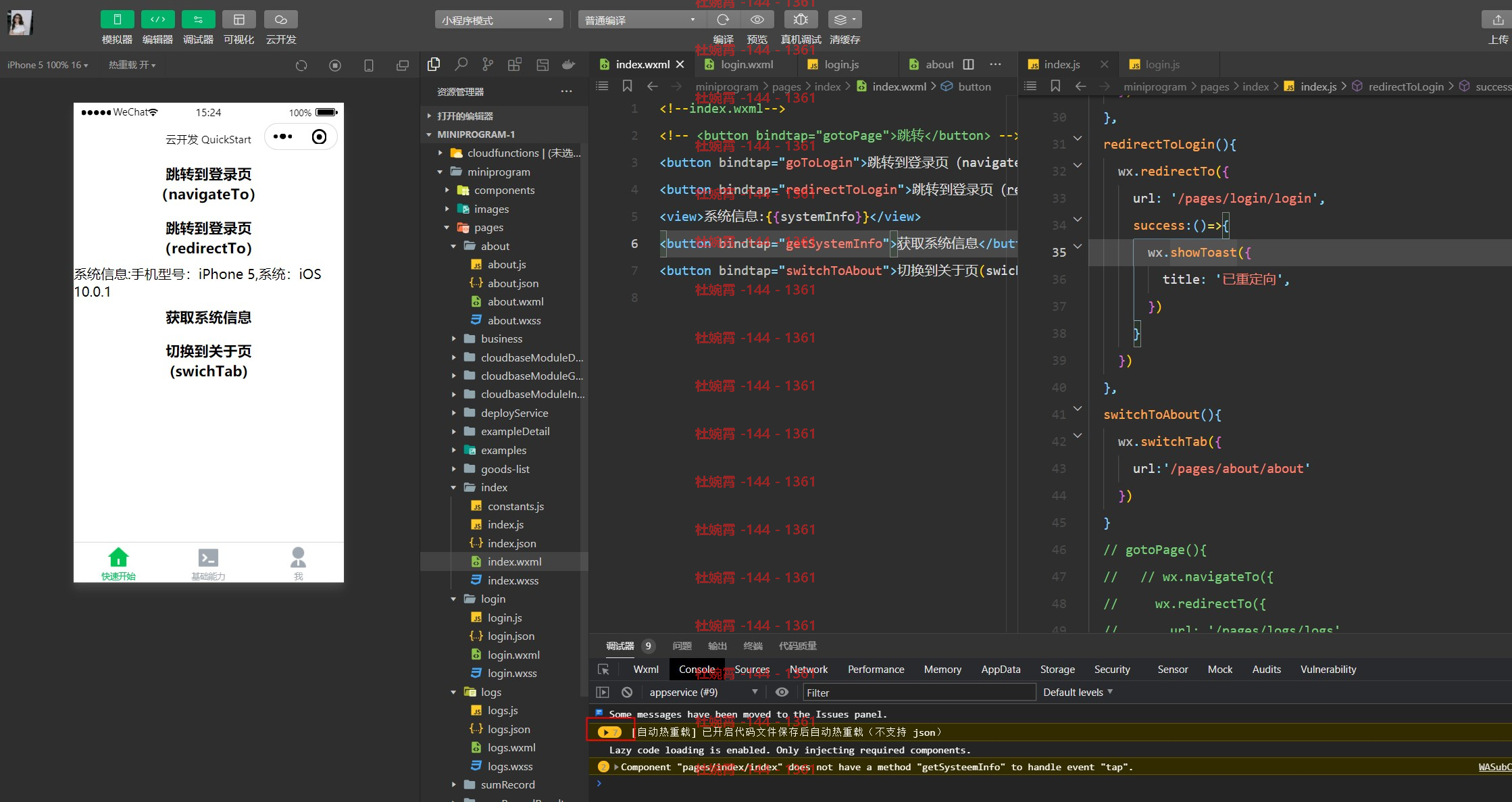
Task: Start real device debugging (真机调试)
Action: point(801,20)
